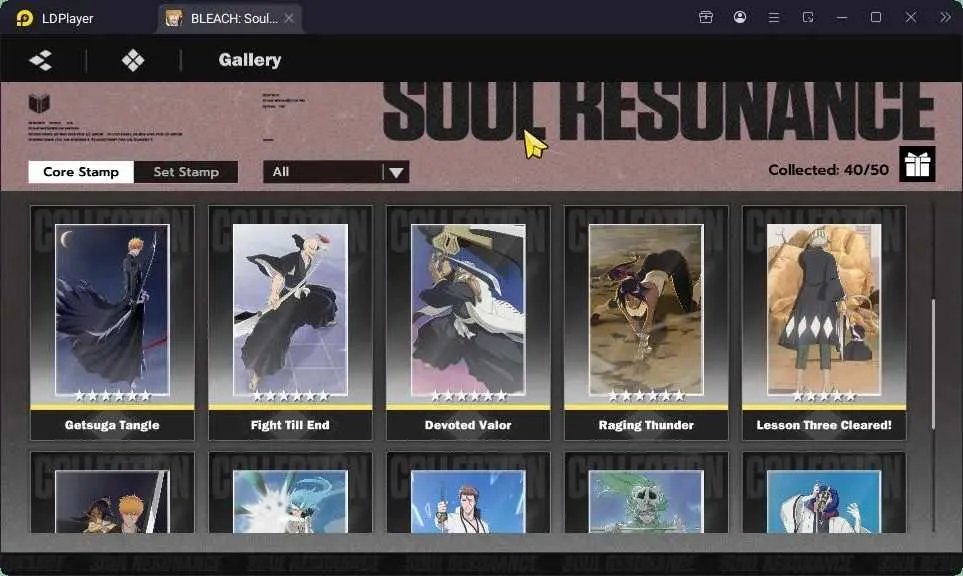The height and width of the screenshot is (576, 963).
Task: Click the gallery vertical scrollbar
Action: (933, 364)
